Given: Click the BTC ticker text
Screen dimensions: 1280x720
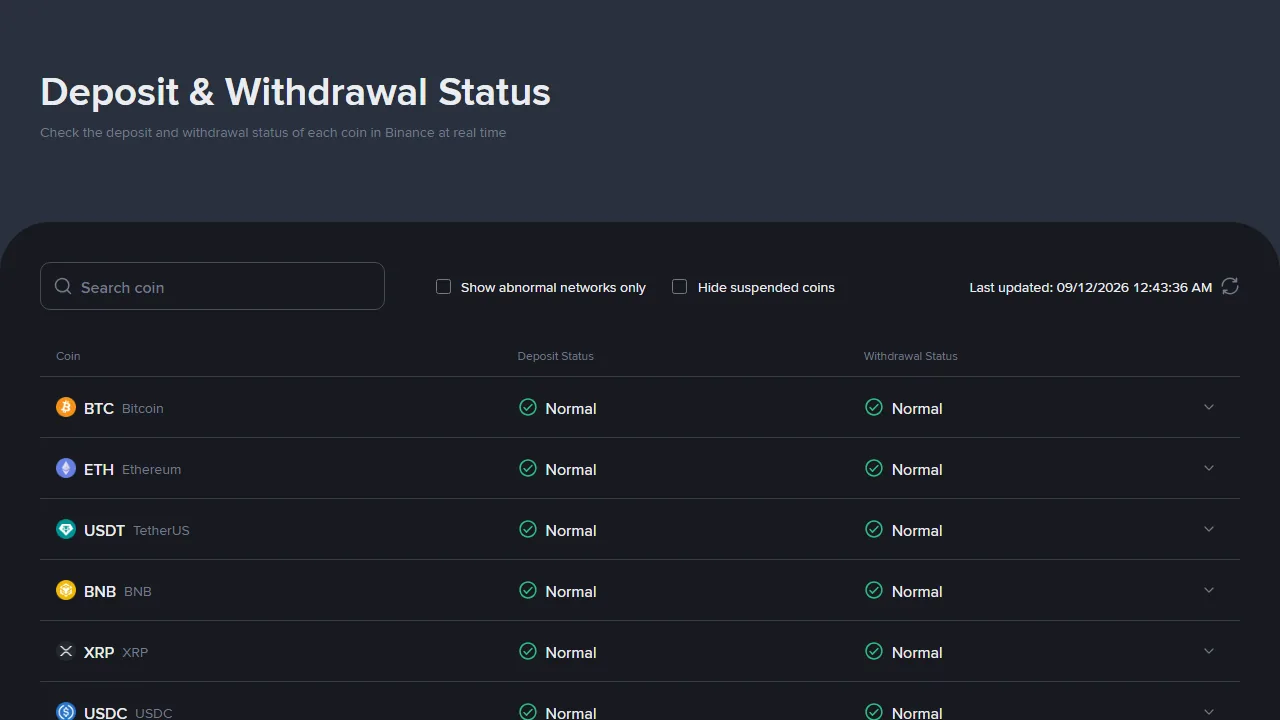Looking at the screenshot, I should (99, 408).
